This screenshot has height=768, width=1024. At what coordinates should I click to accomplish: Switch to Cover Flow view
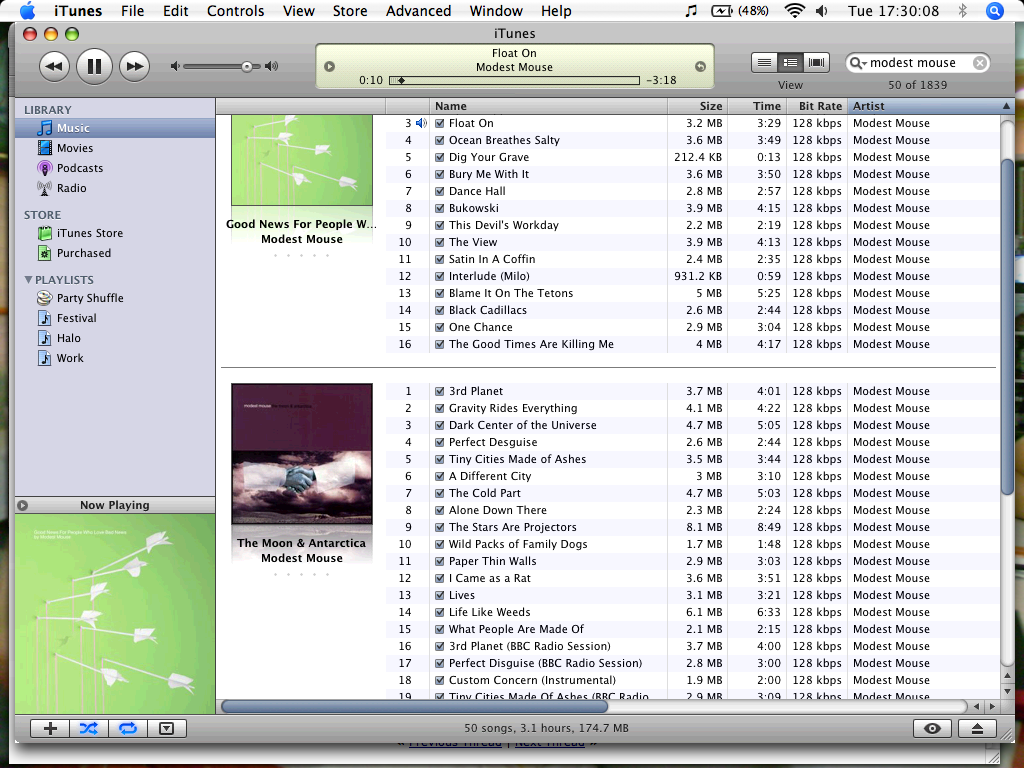pyautogui.click(x=816, y=63)
